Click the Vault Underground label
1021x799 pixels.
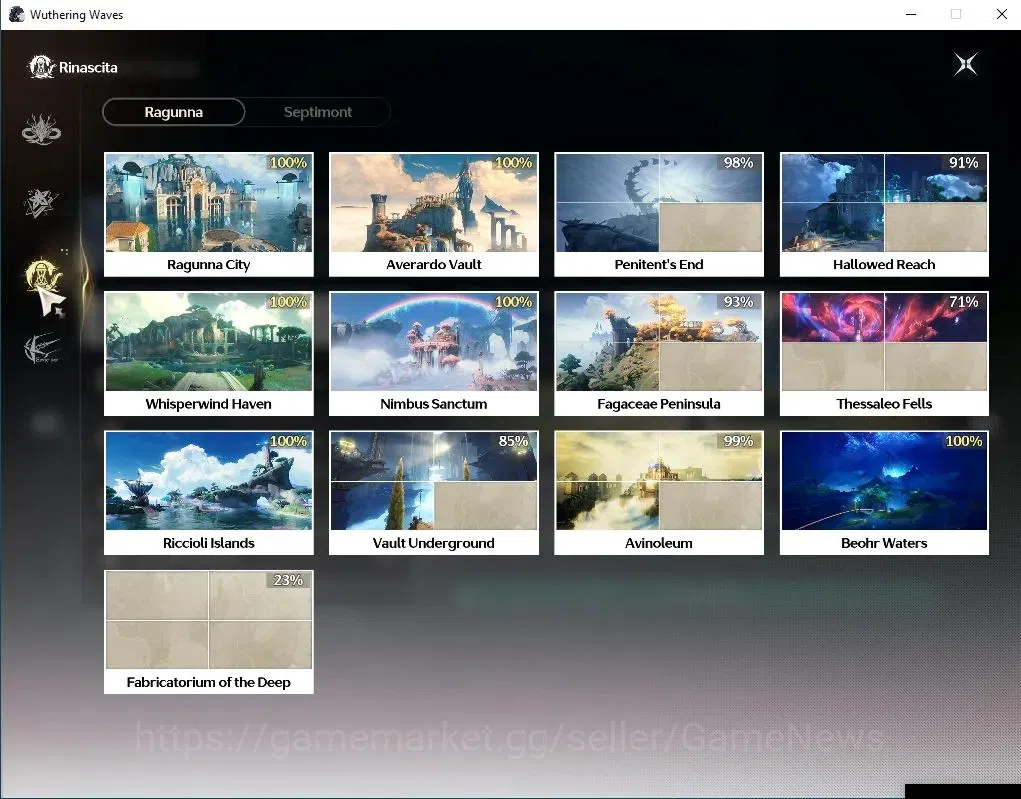(434, 543)
